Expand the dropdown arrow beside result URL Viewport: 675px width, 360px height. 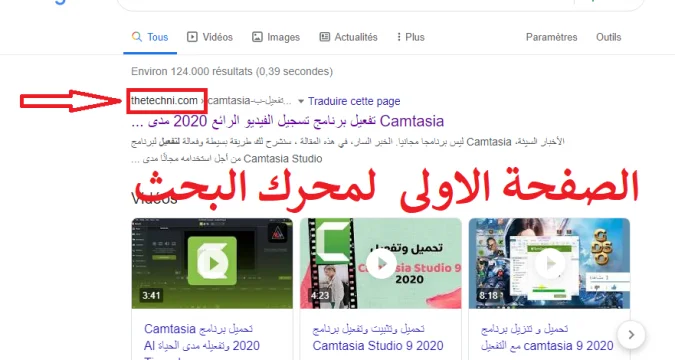(x=301, y=102)
